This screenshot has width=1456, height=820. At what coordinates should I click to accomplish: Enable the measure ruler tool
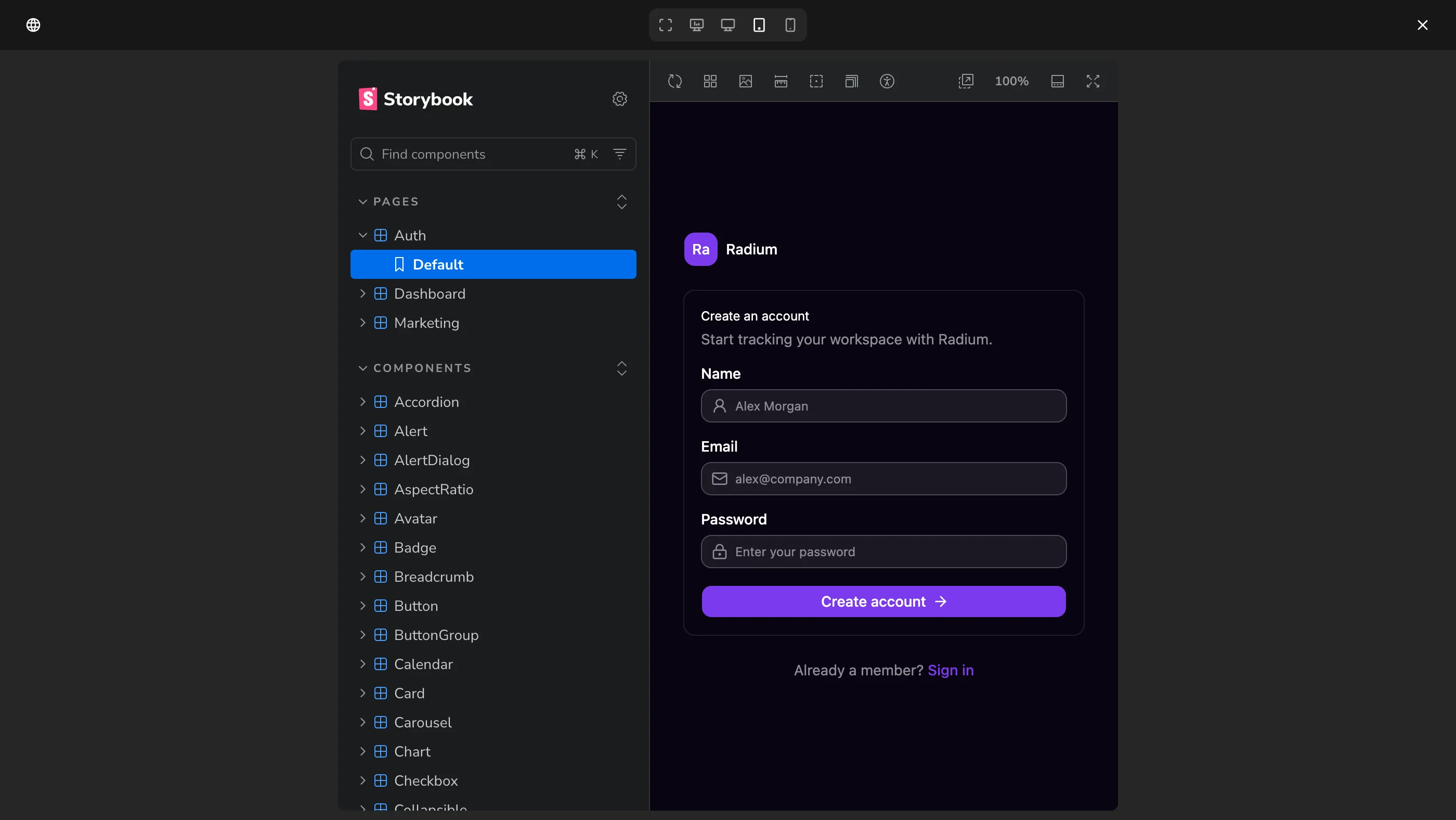(x=781, y=82)
